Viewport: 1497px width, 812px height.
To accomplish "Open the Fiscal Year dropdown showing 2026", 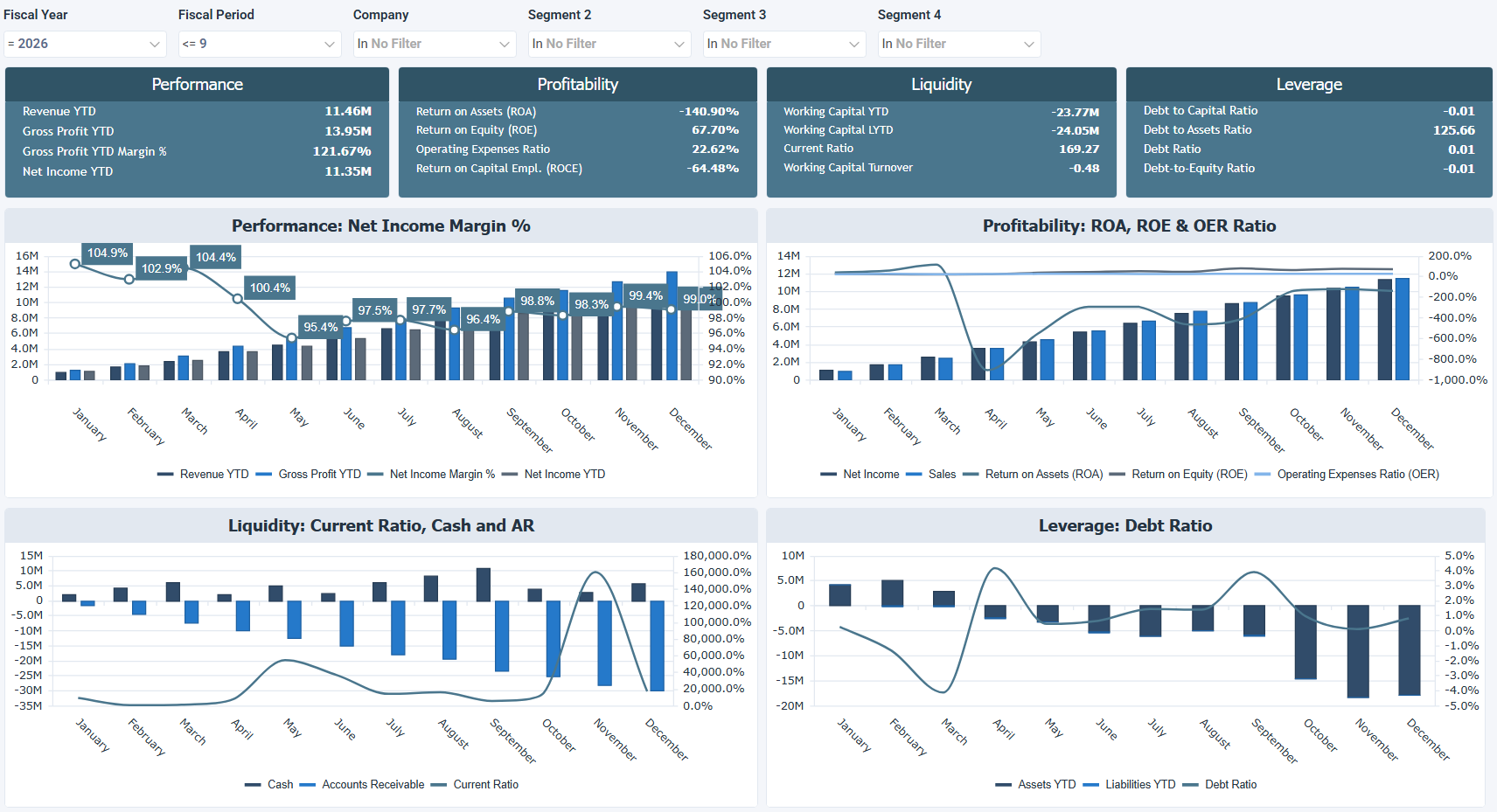I will (x=85, y=44).
